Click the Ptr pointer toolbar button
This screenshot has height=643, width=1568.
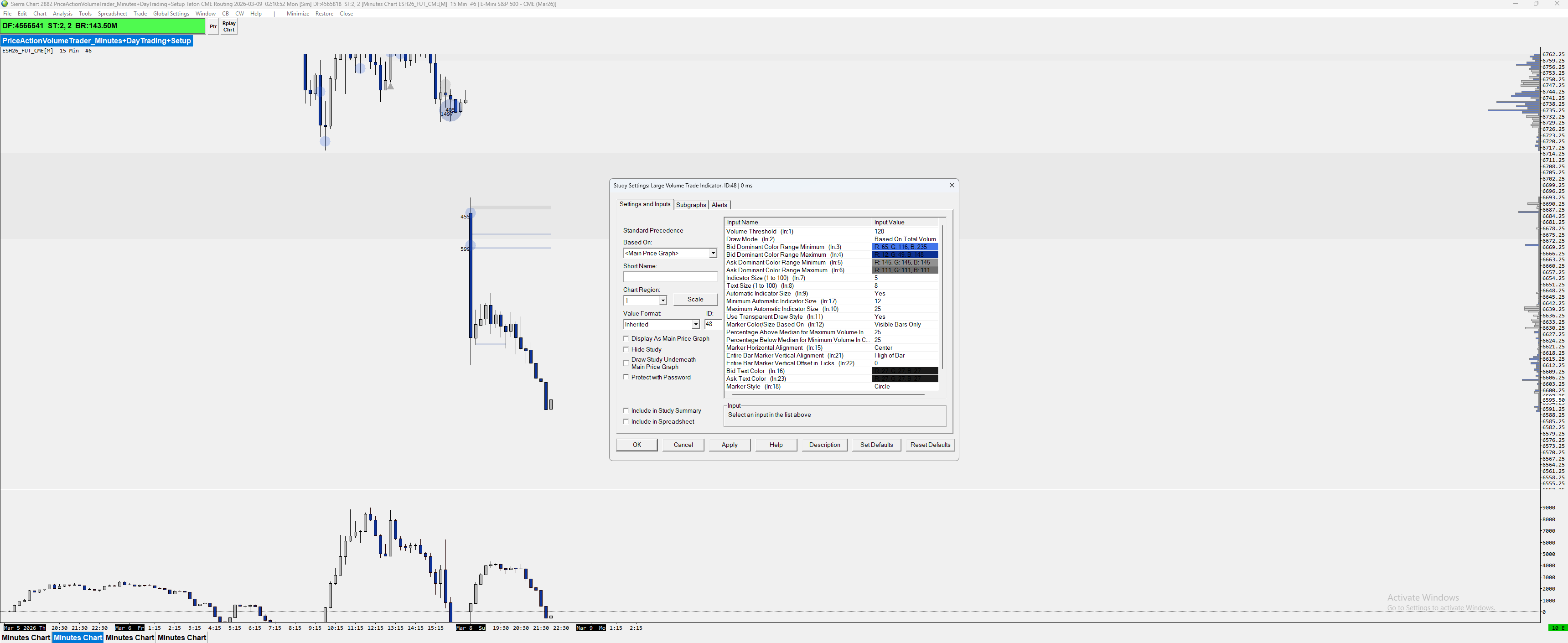213,26
